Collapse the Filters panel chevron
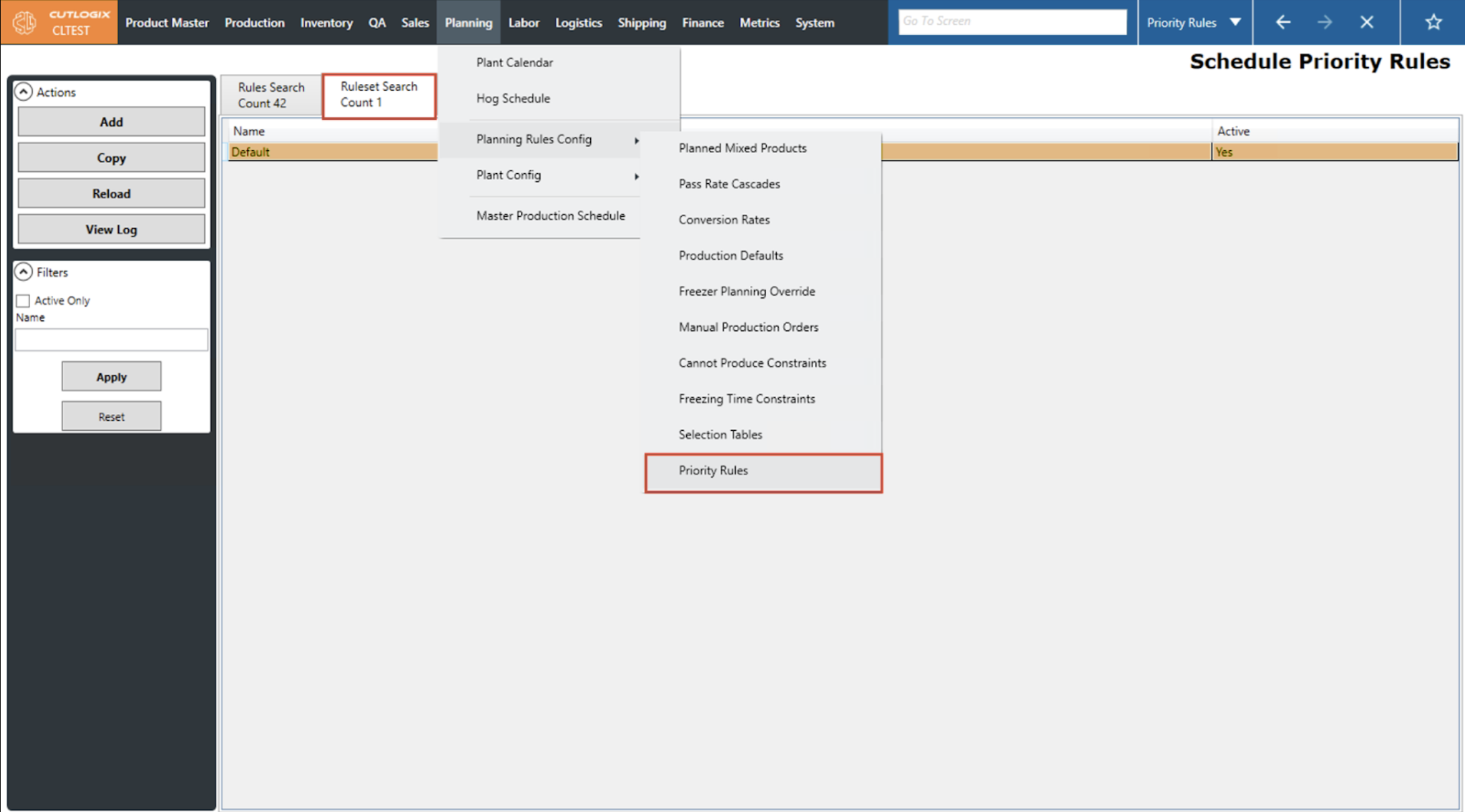This screenshot has width=1465, height=812. pos(23,272)
